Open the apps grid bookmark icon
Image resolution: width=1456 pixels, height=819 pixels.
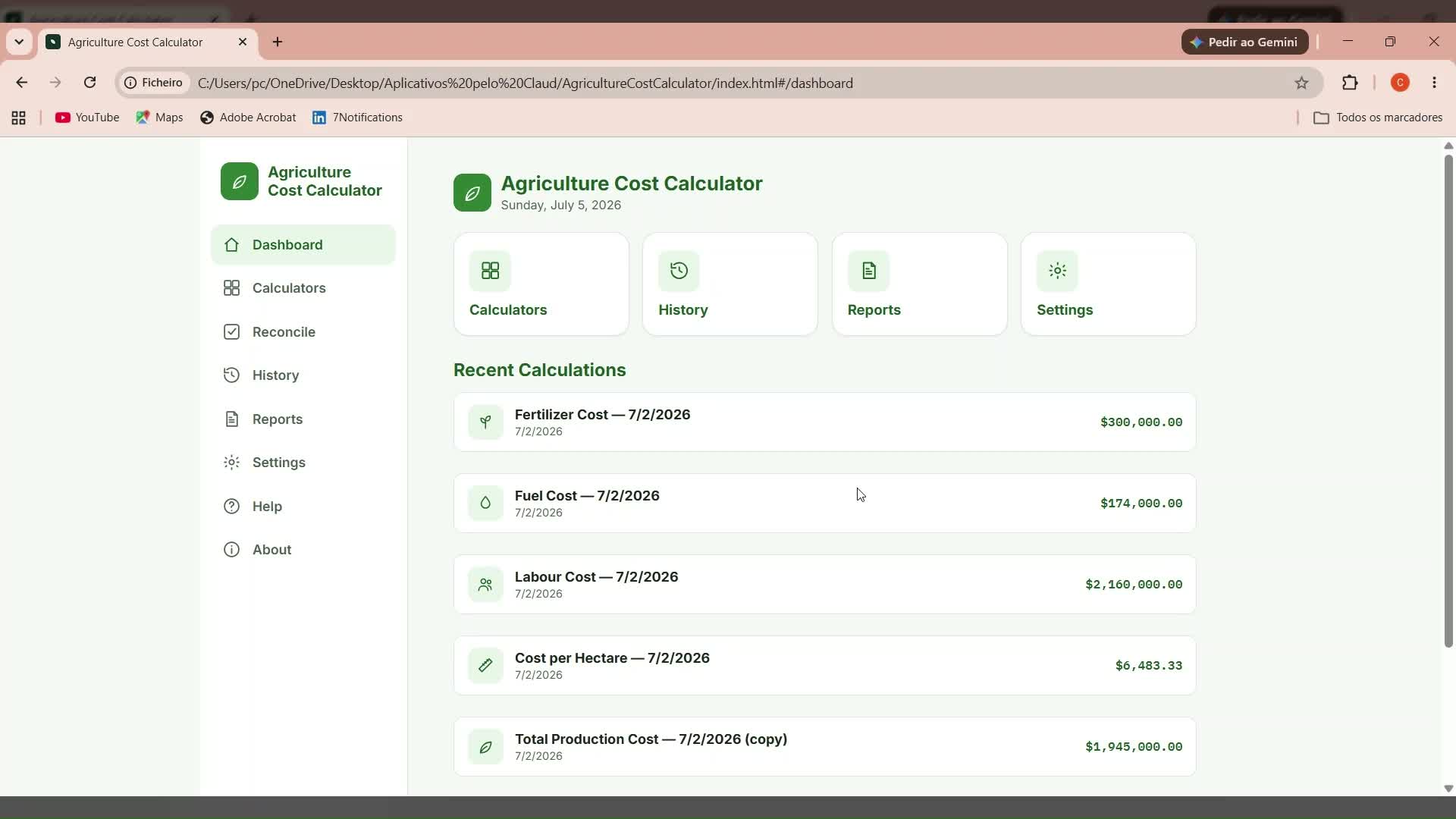coord(18,118)
